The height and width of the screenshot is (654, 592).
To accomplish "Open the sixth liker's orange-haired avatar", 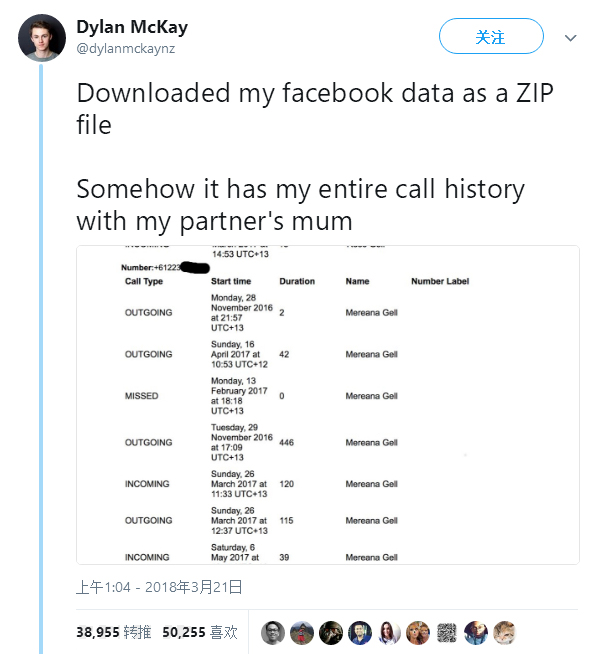I will (418, 633).
